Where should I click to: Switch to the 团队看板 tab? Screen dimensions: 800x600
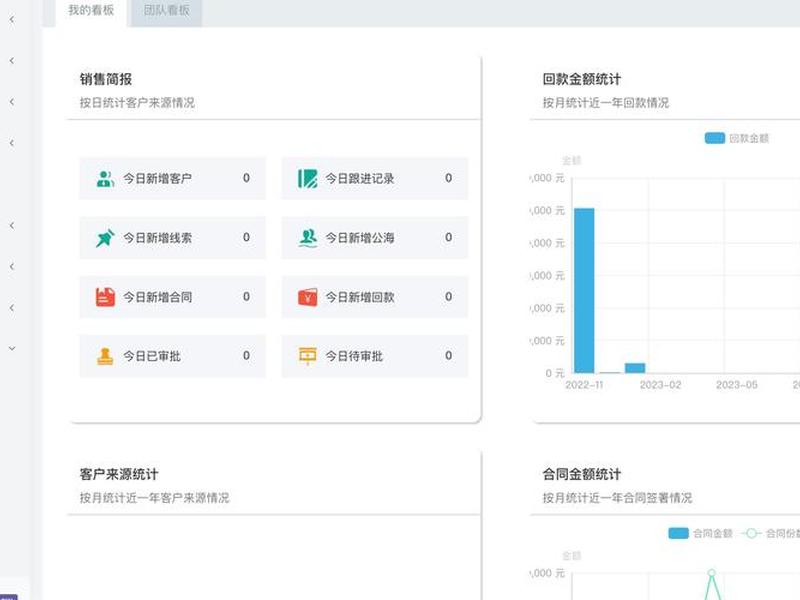tap(166, 10)
